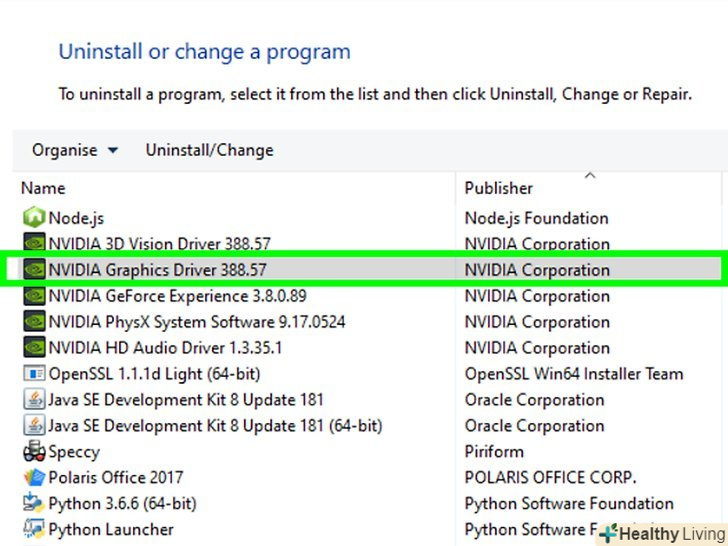This screenshot has width=728, height=546.
Task: Click the Piriform publisher cell
Action: [494, 452]
